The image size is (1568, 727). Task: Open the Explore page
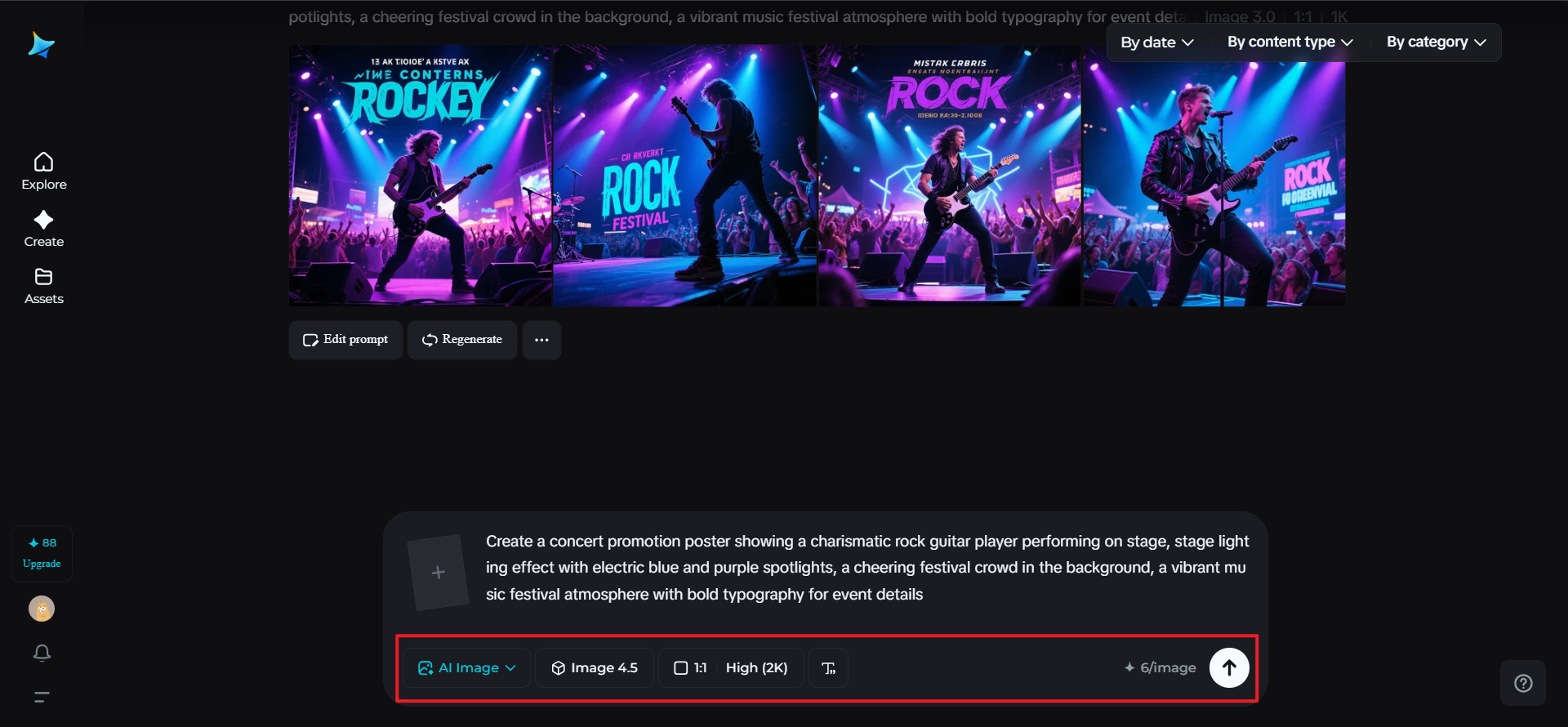[x=44, y=172]
